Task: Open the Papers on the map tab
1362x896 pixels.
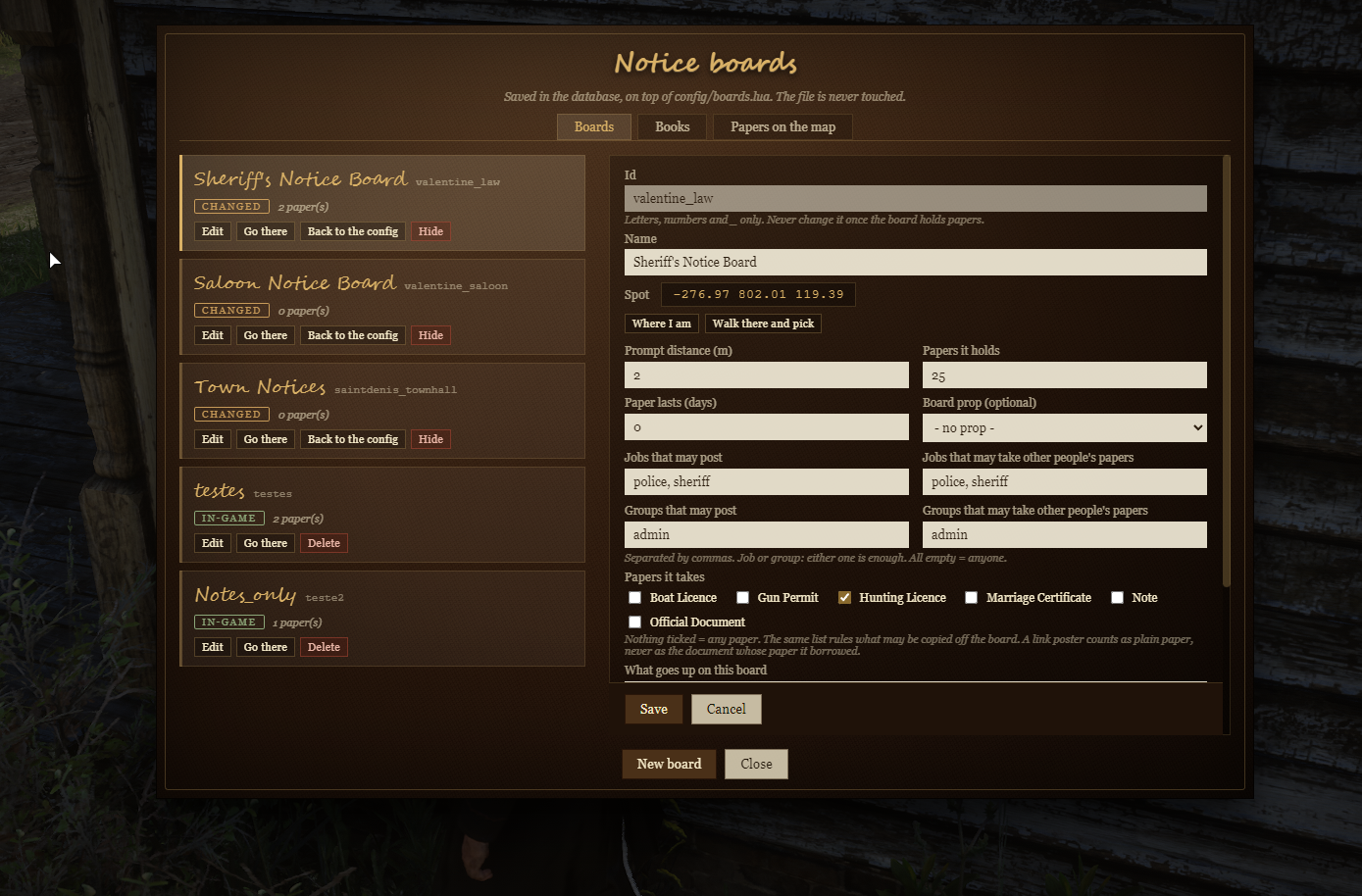Action: 782,127
